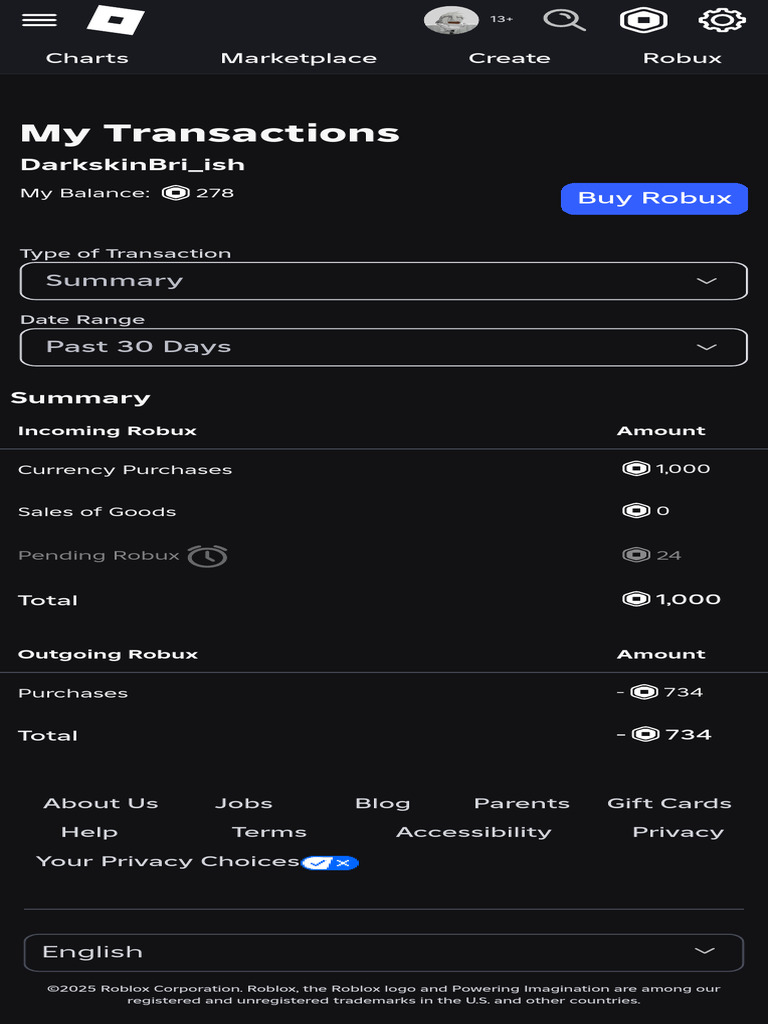Open the About Us footer link
Viewport: 768px width, 1024px height.
(x=101, y=803)
